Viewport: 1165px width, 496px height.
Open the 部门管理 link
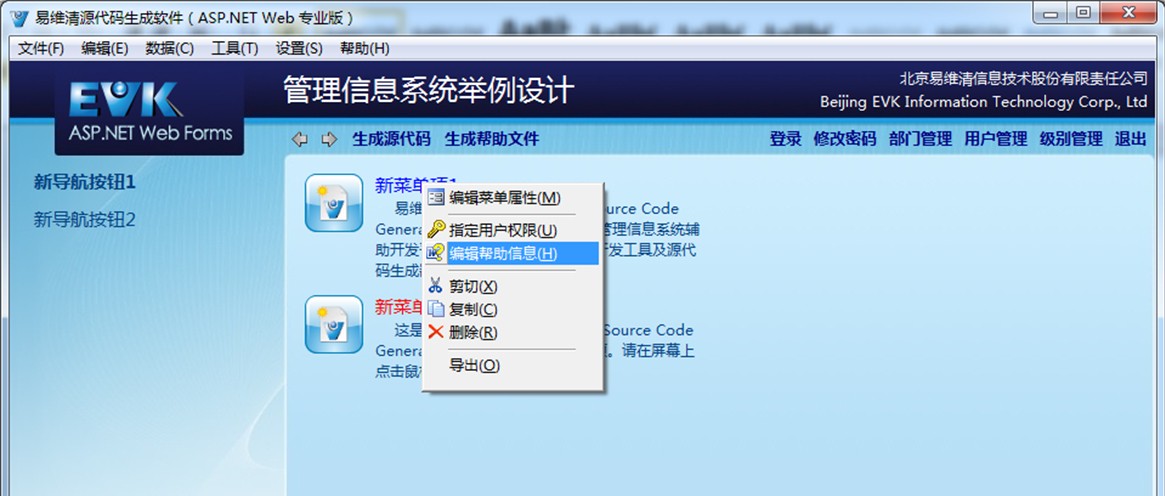click(x=921, y=139)
